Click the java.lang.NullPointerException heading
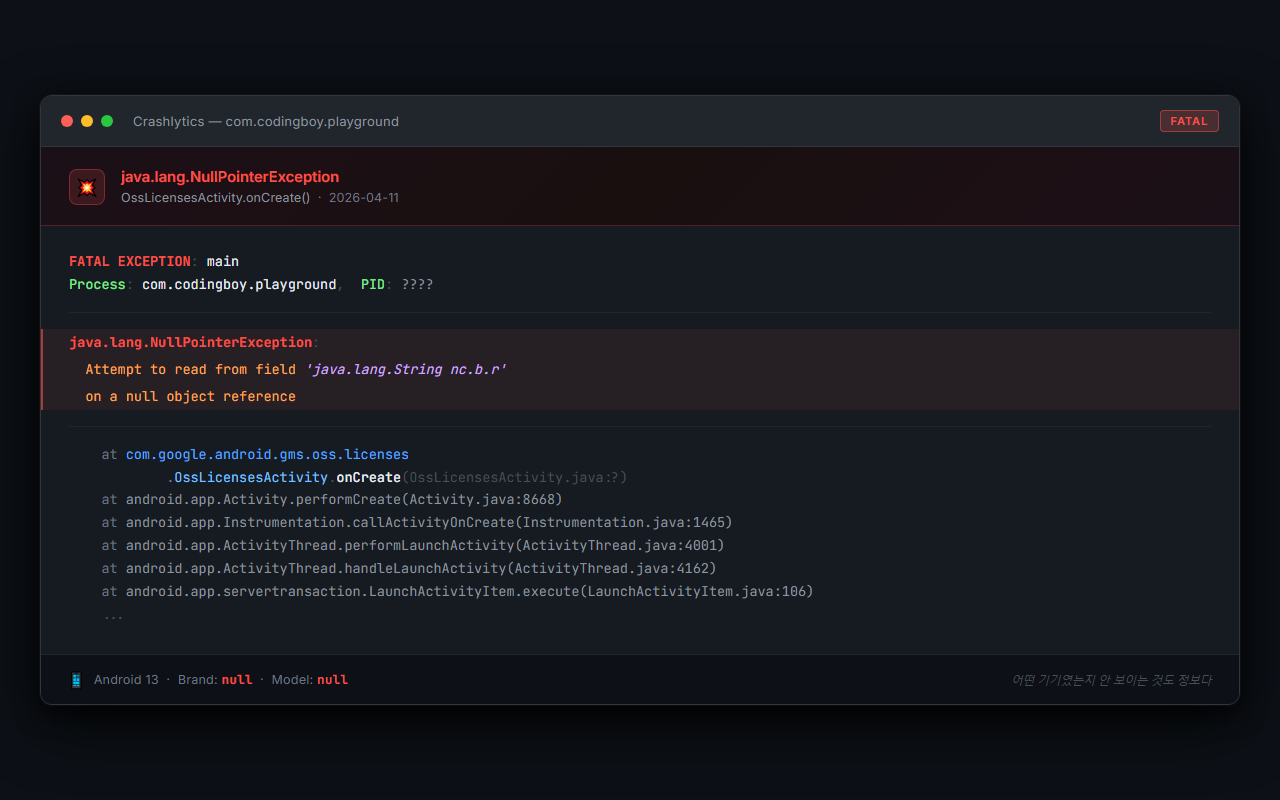This screenshot has width=1280, height=800. [230, 176]
